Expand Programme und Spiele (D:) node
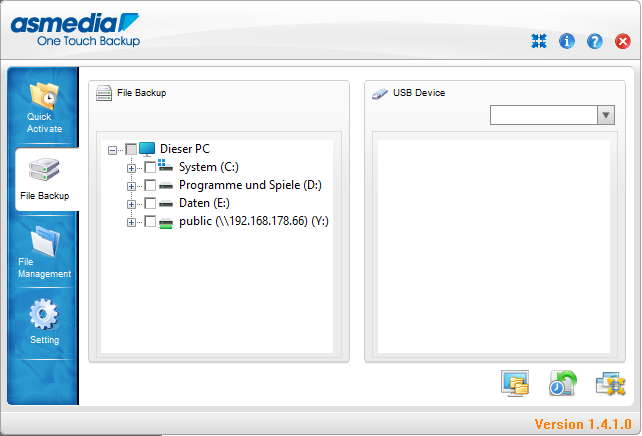 tap(131, 186)
